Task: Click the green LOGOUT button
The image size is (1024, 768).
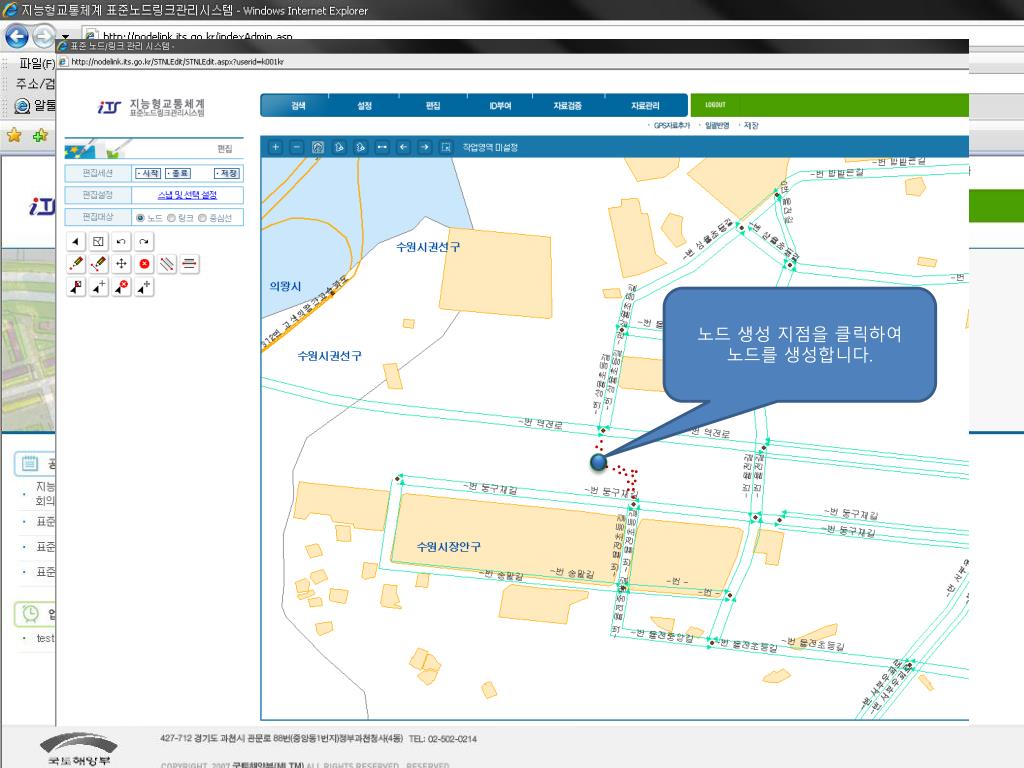Action: (x=715, y=105)
